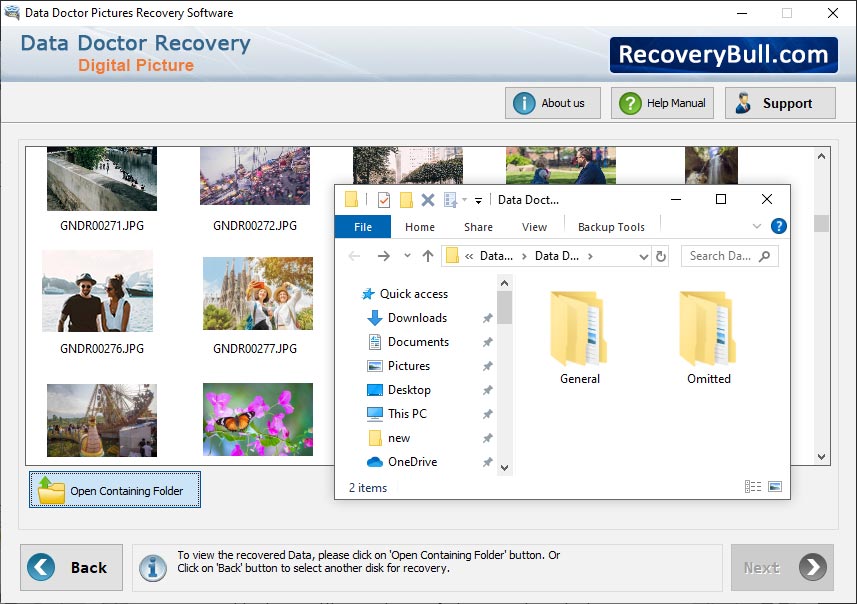Click navigation pane scroll down arrow
857x604 pixels.
click(504, 468)
